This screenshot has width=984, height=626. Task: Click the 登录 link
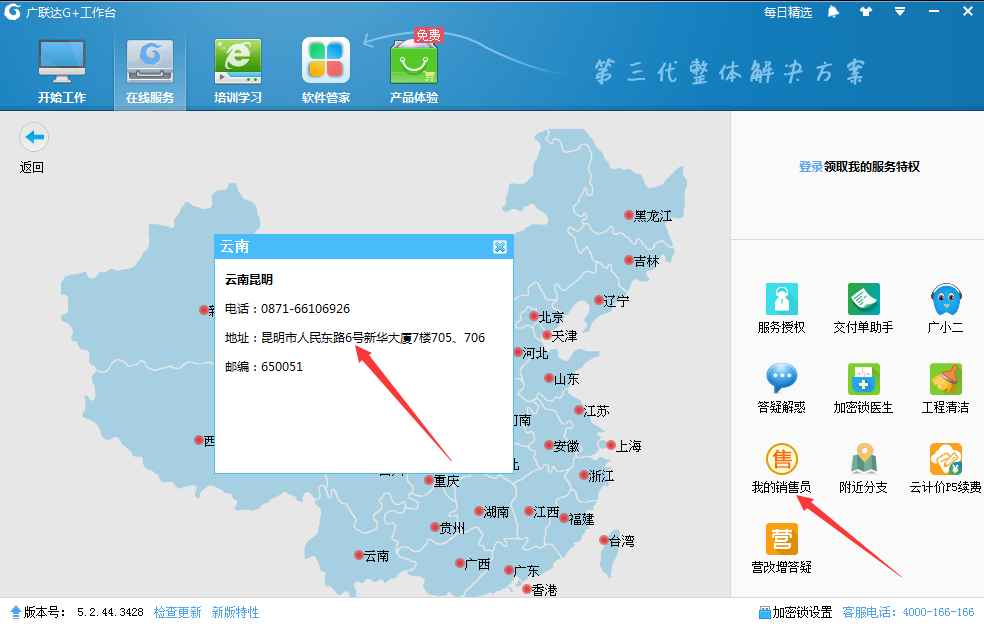click(x=810, y=166)
